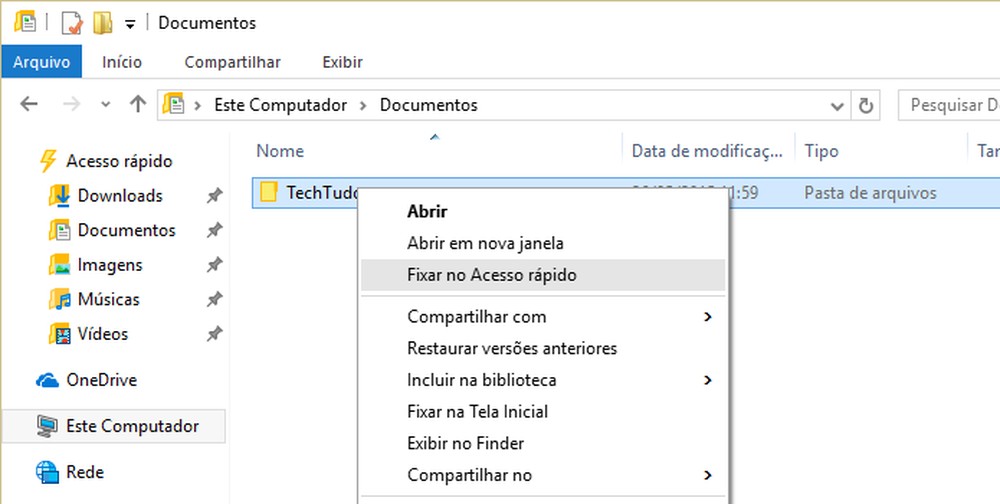The height and width of the screenshot is (504, 1000).
Task: Click the Downloads folder icon in sidebar
Action: (x=59, y=196)
